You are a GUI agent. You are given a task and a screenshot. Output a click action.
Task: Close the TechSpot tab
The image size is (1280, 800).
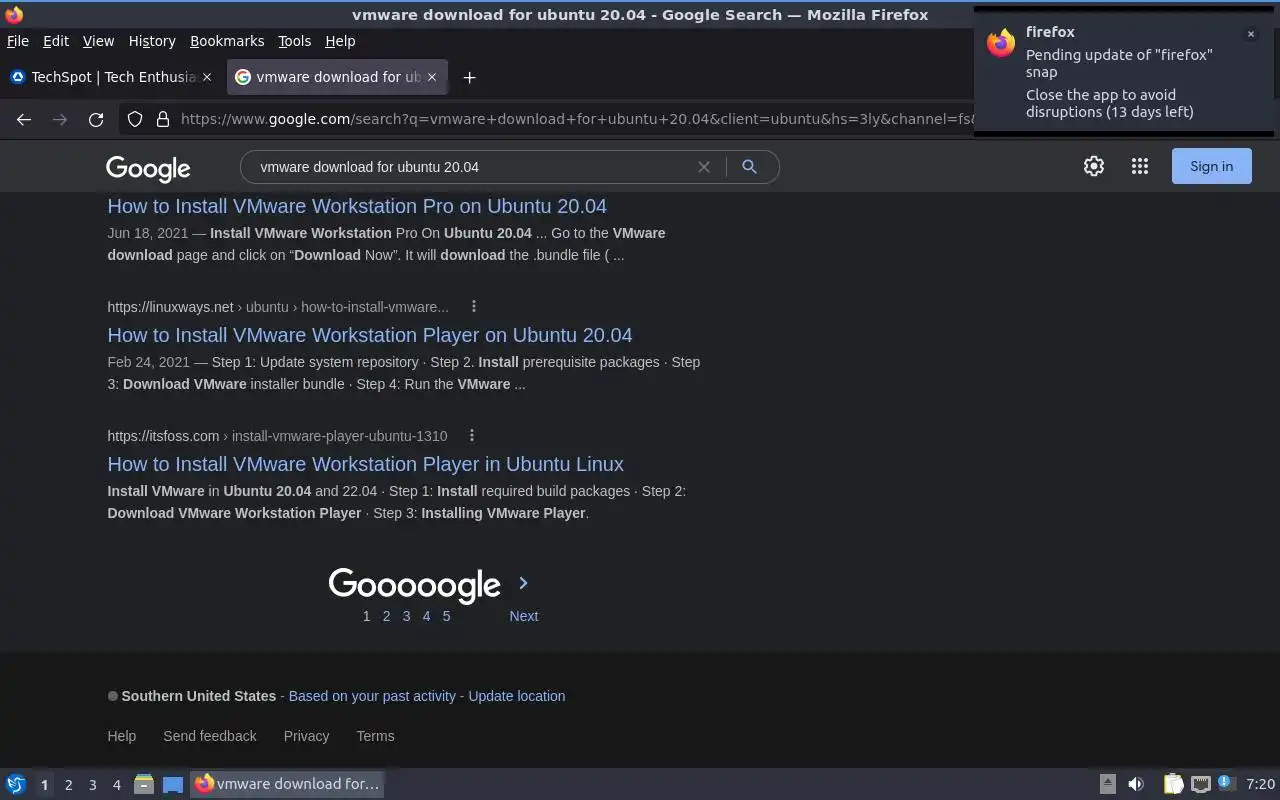[207, 77]
